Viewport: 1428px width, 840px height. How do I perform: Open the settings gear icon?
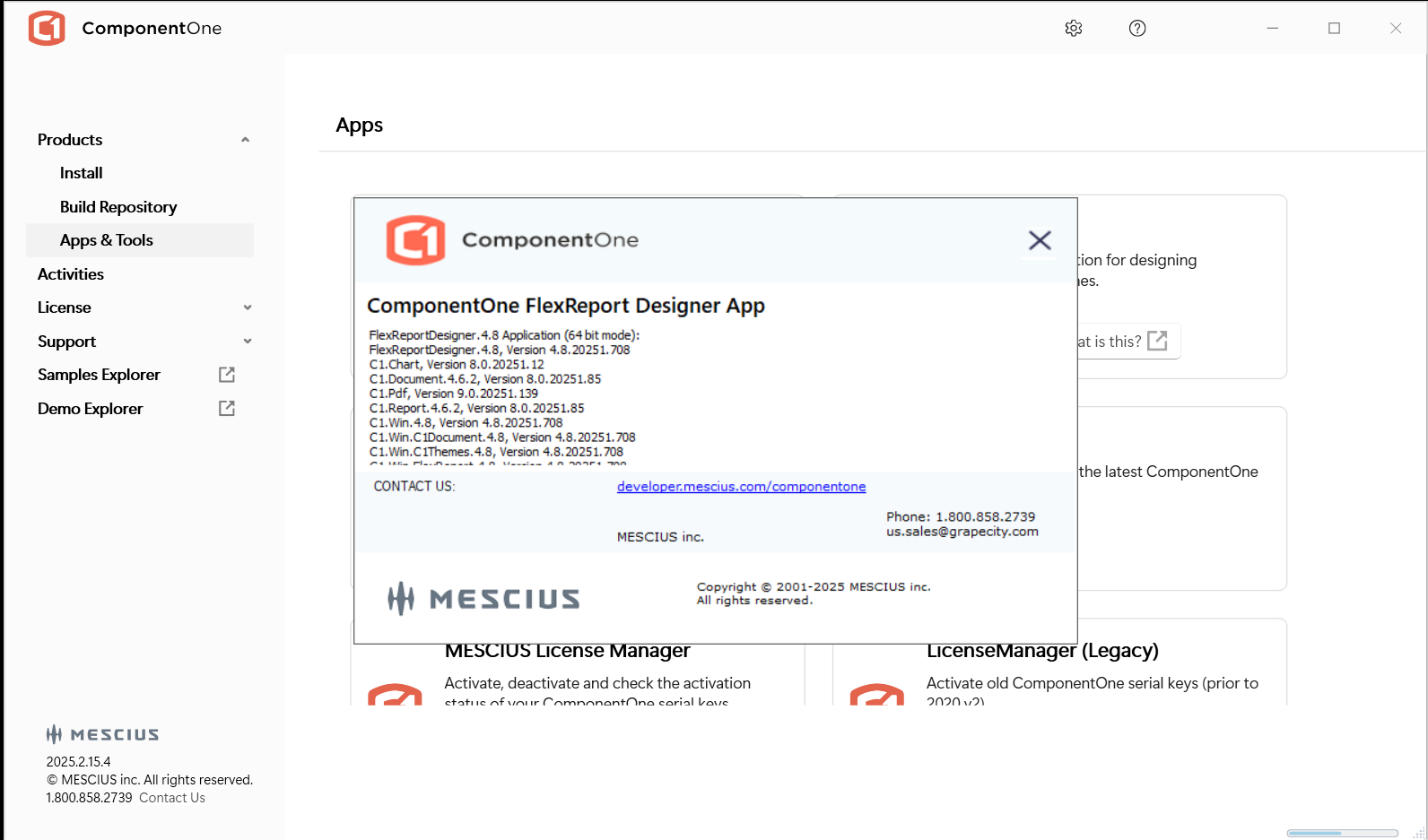coord(1073,29)
